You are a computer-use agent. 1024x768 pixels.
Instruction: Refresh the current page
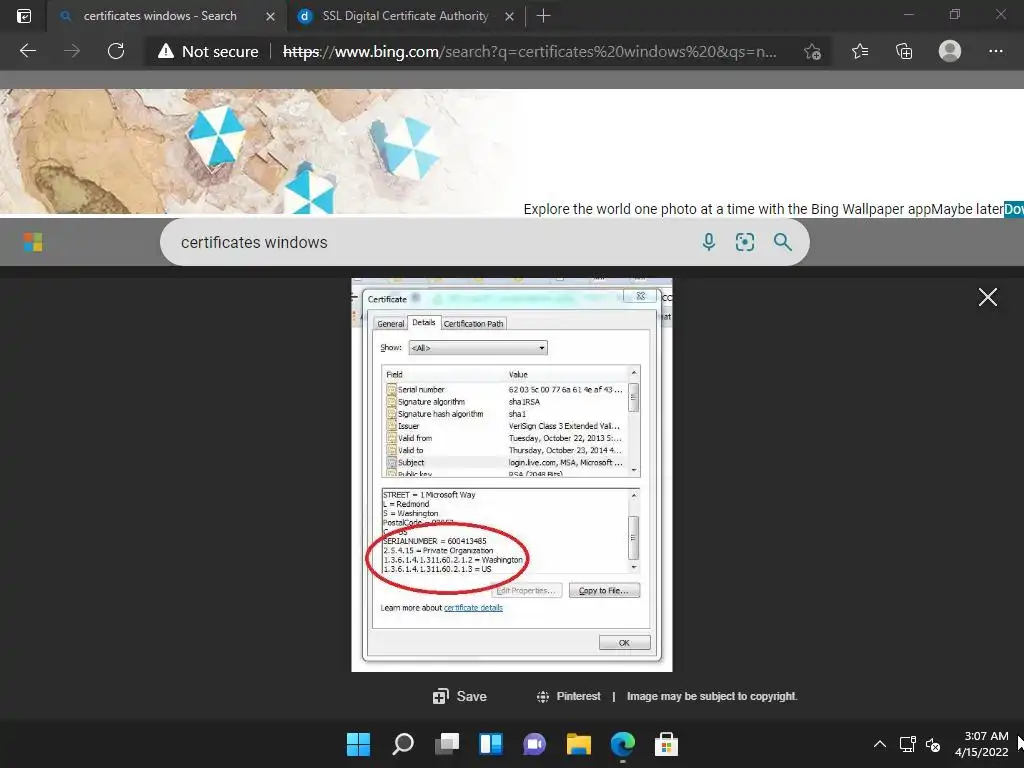click(x=116, y=51)
